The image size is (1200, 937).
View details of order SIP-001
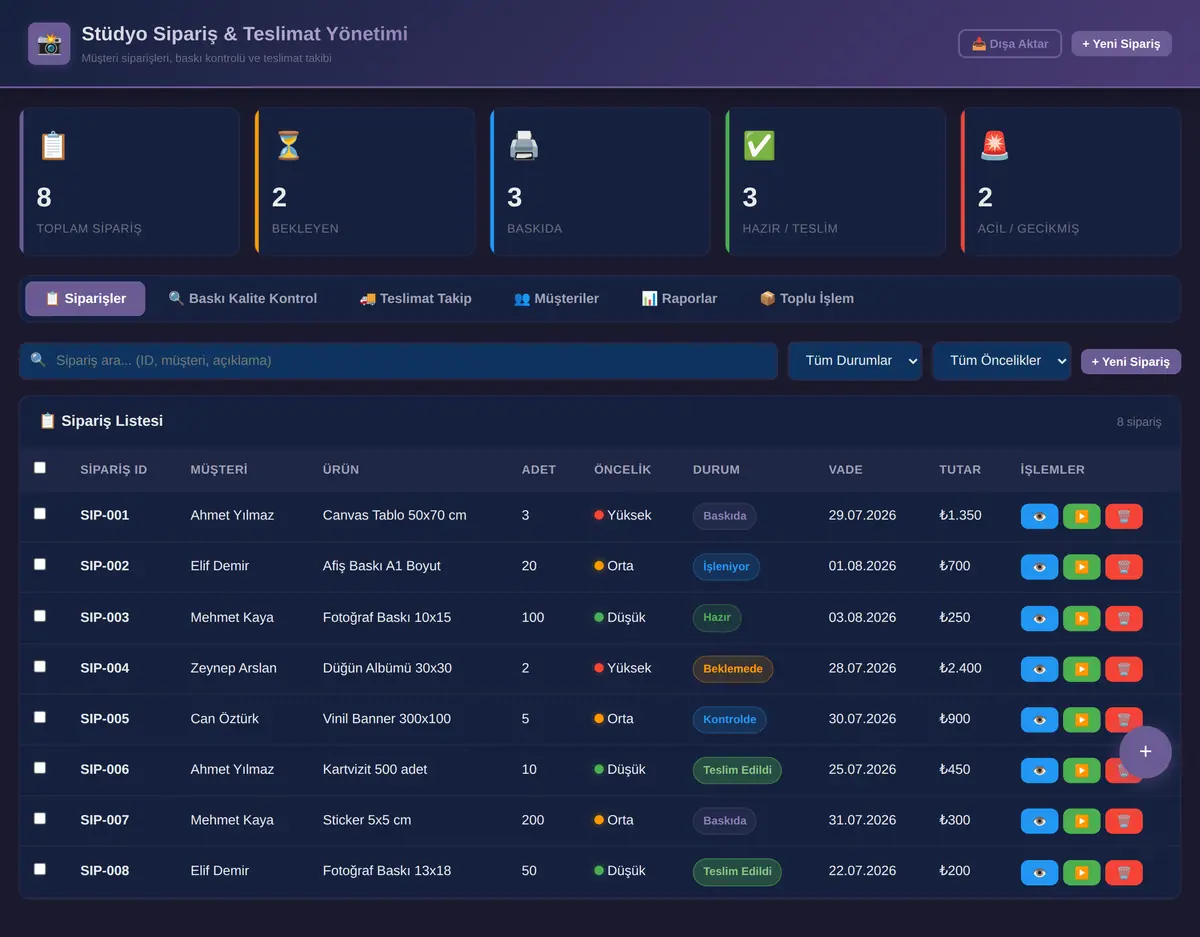1039,516
